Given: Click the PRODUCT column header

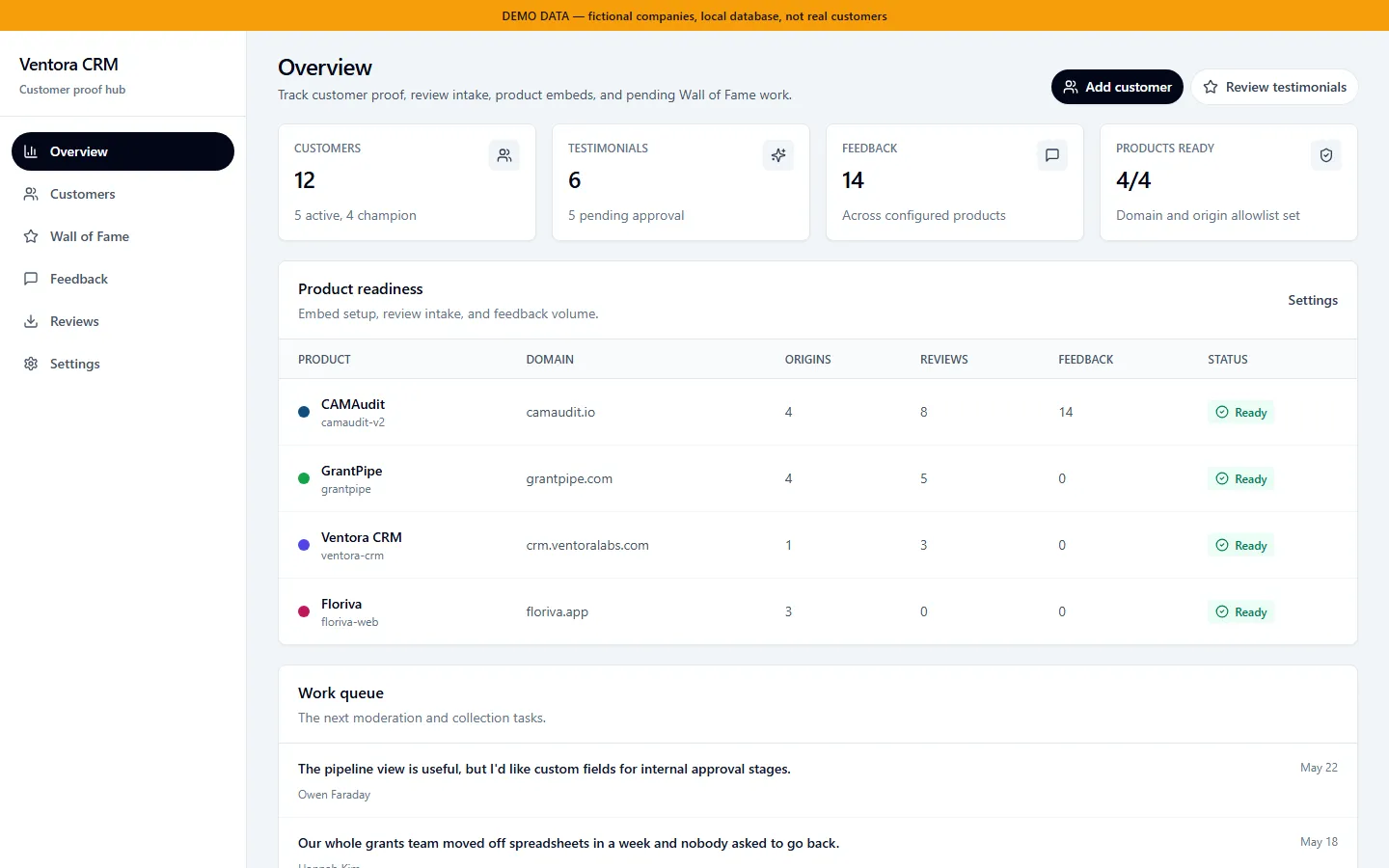Looking at the screenshot, I should pos(324,360).
